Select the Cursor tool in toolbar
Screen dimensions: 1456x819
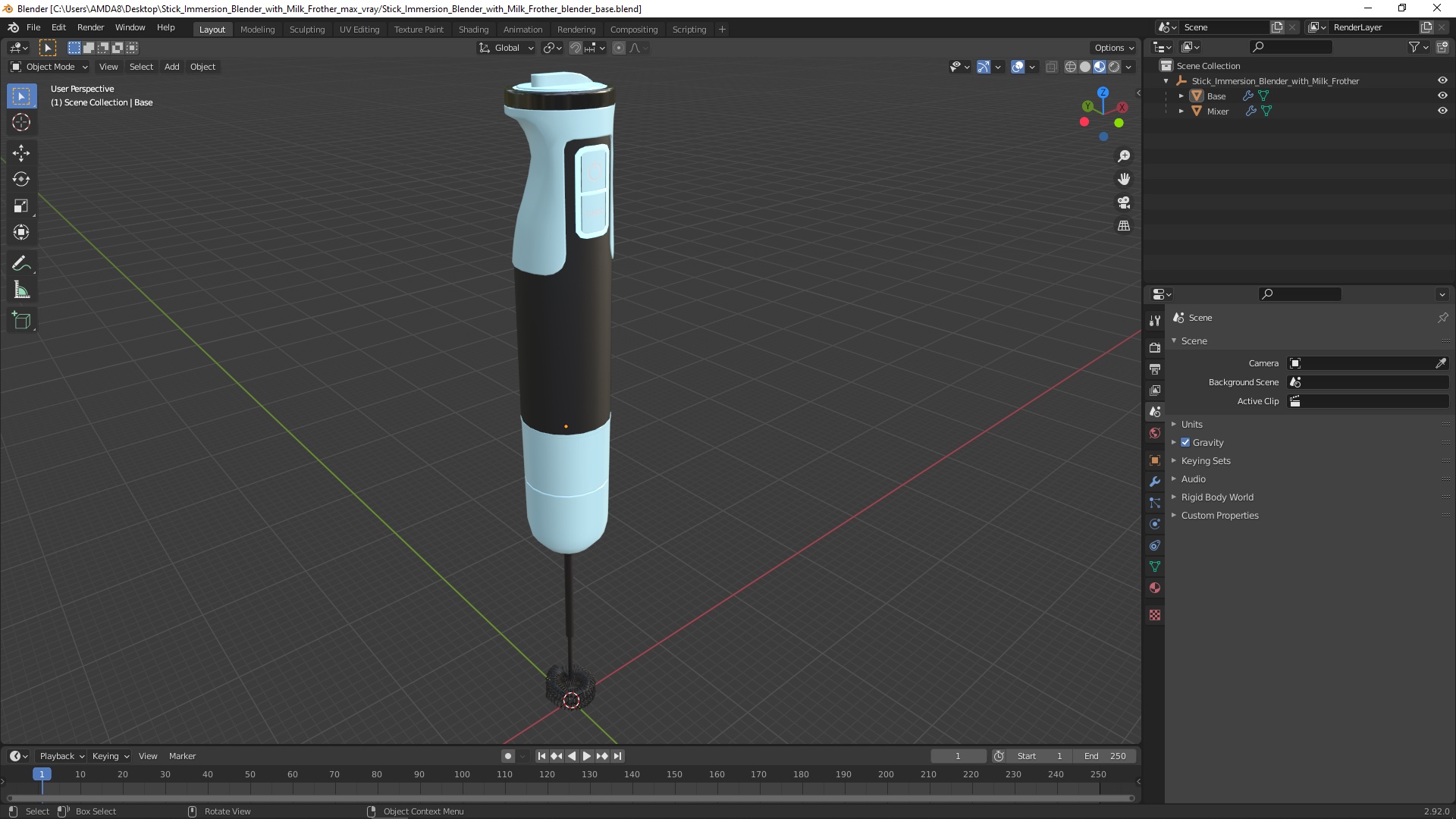(x=21, y=122)
